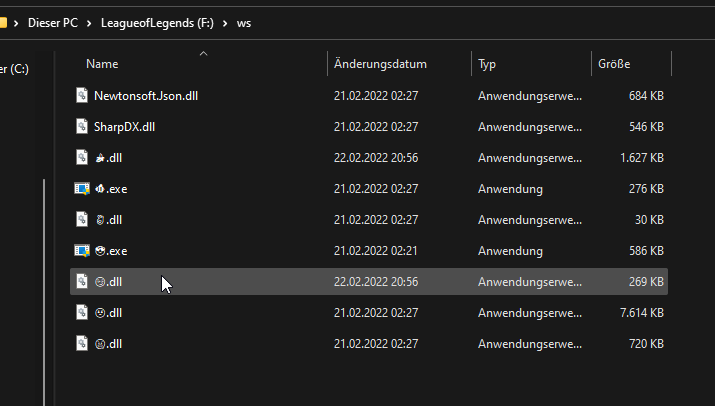
Task: Click the 546 KB size value
Action: click(646, 127)
